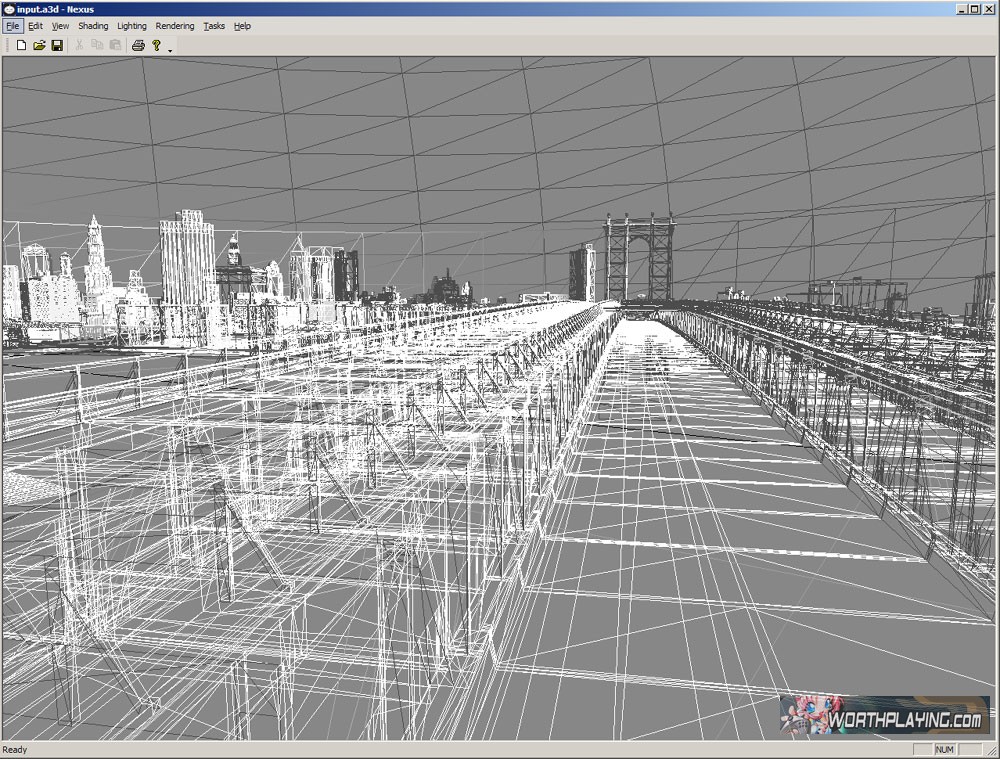This screenshot has width=1000, height=759.
Task: Open the File menu
Action: [12, 26]
